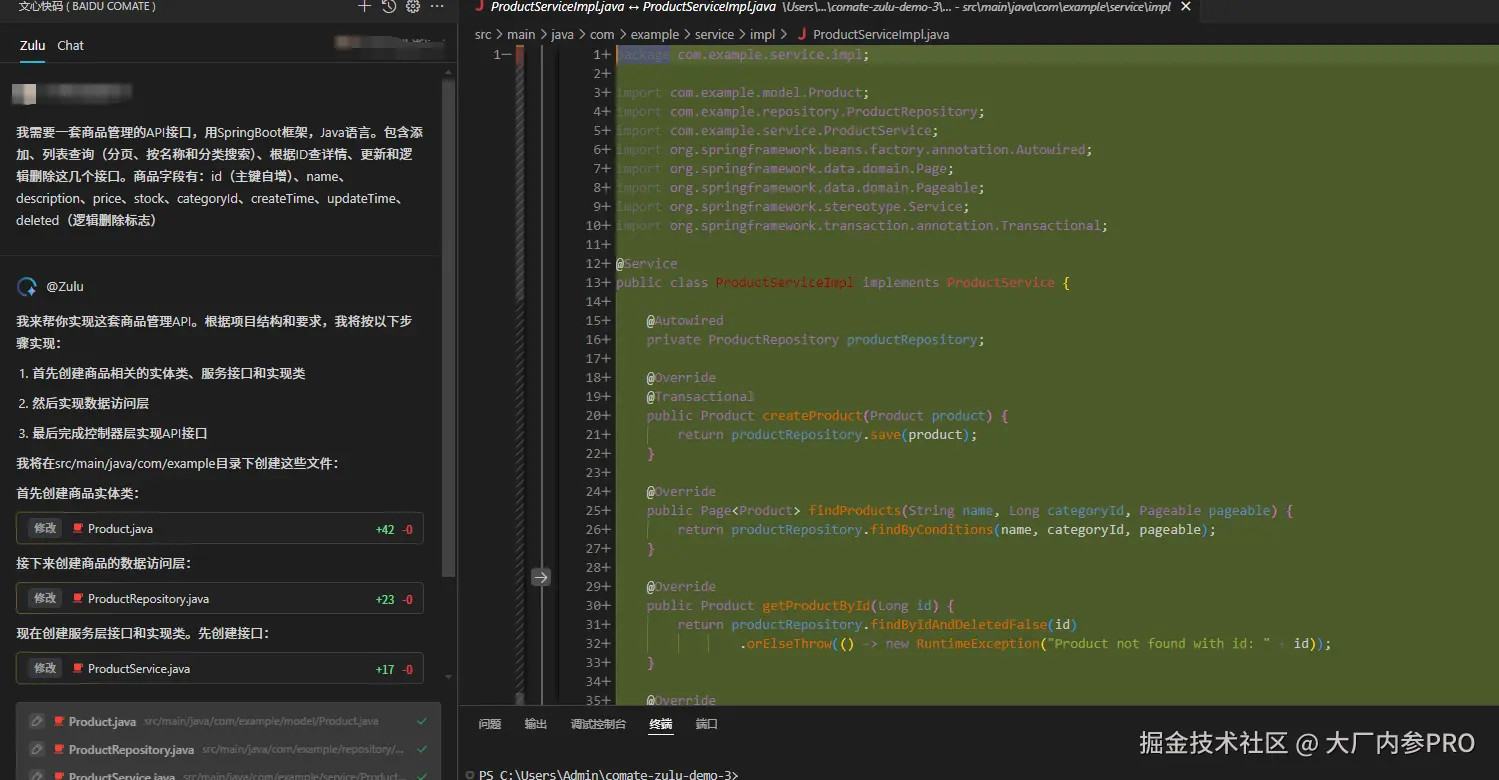Click the arrow icon in the diff gutter
1499x780 pixels.
tap(541, 577)
